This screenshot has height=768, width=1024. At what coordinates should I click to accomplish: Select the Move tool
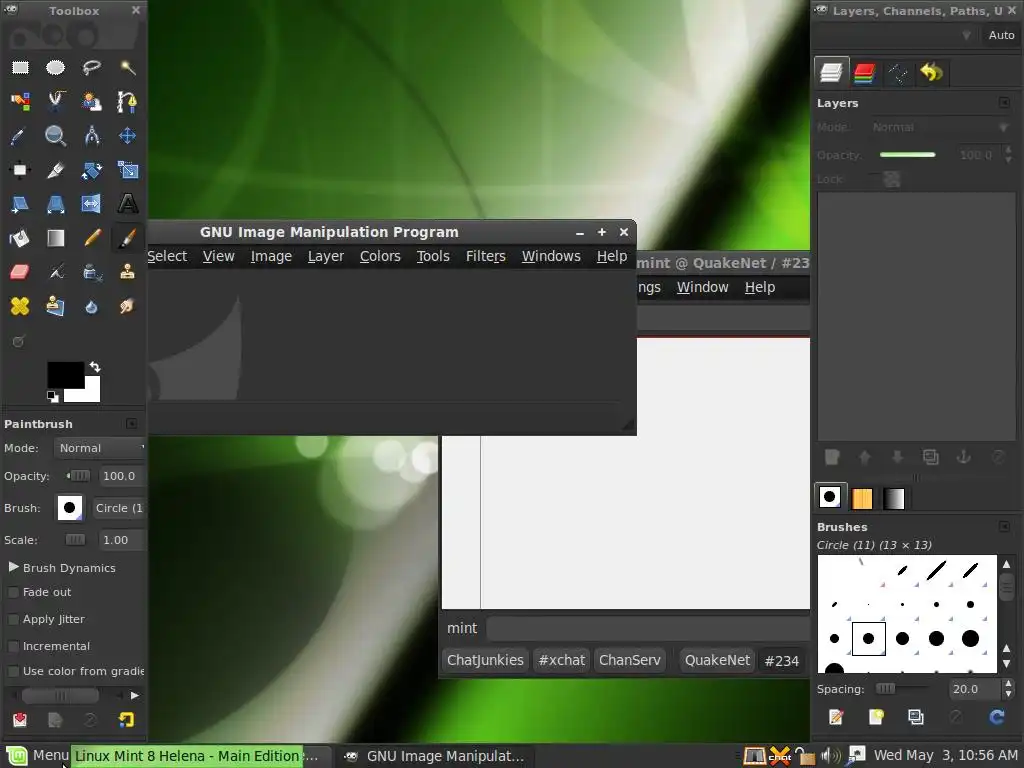127,136
